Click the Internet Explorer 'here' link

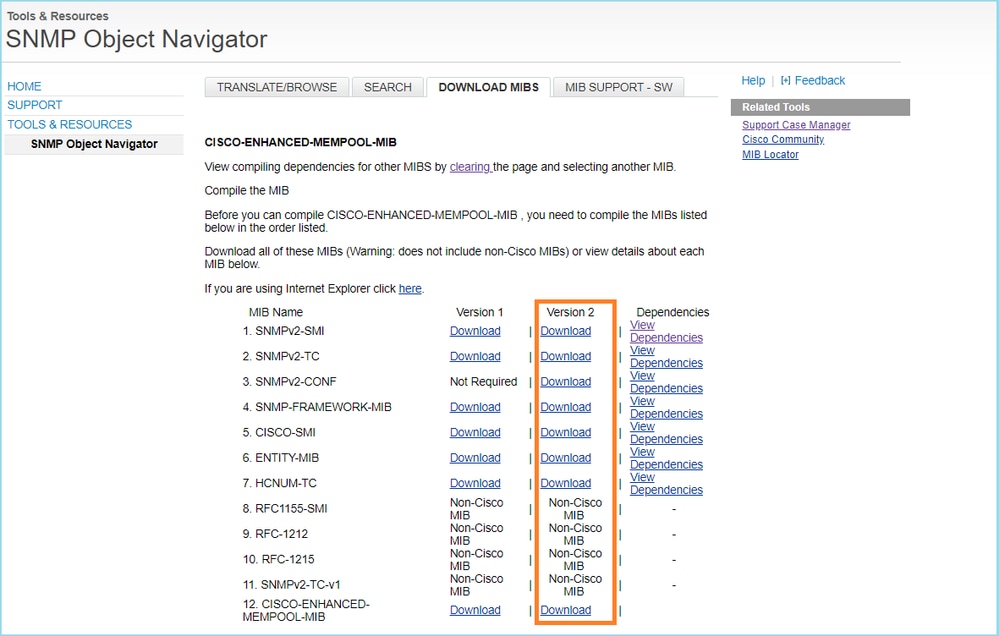[x=410, y=289]
